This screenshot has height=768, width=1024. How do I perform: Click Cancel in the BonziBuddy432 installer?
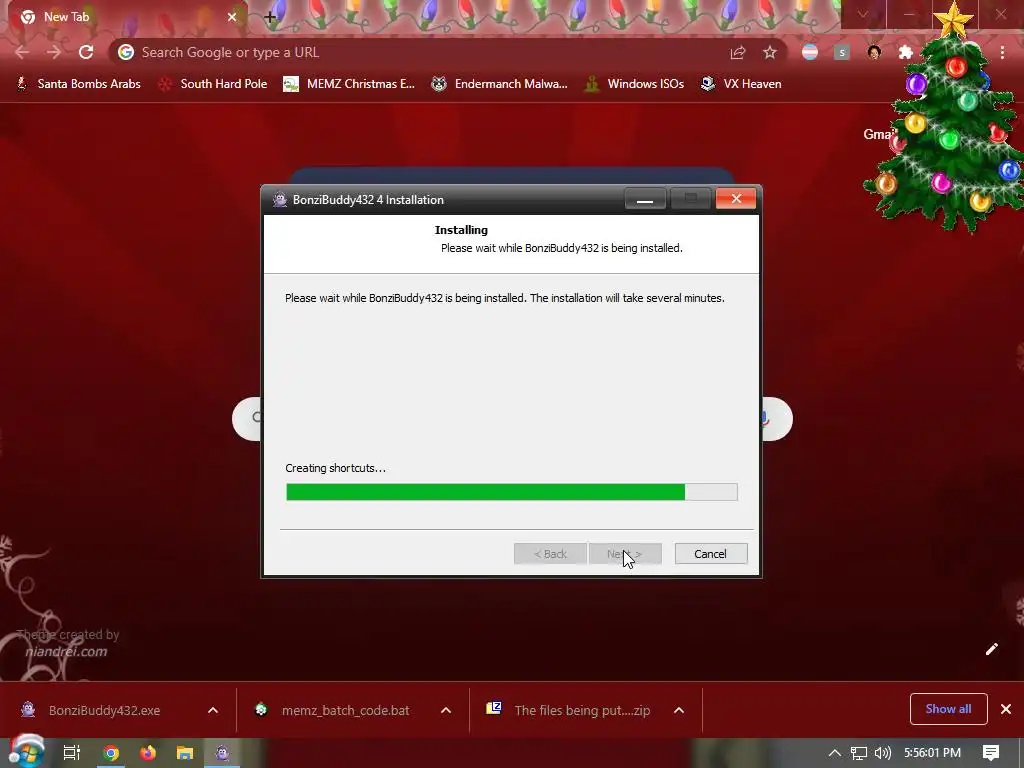coord(711,554)
